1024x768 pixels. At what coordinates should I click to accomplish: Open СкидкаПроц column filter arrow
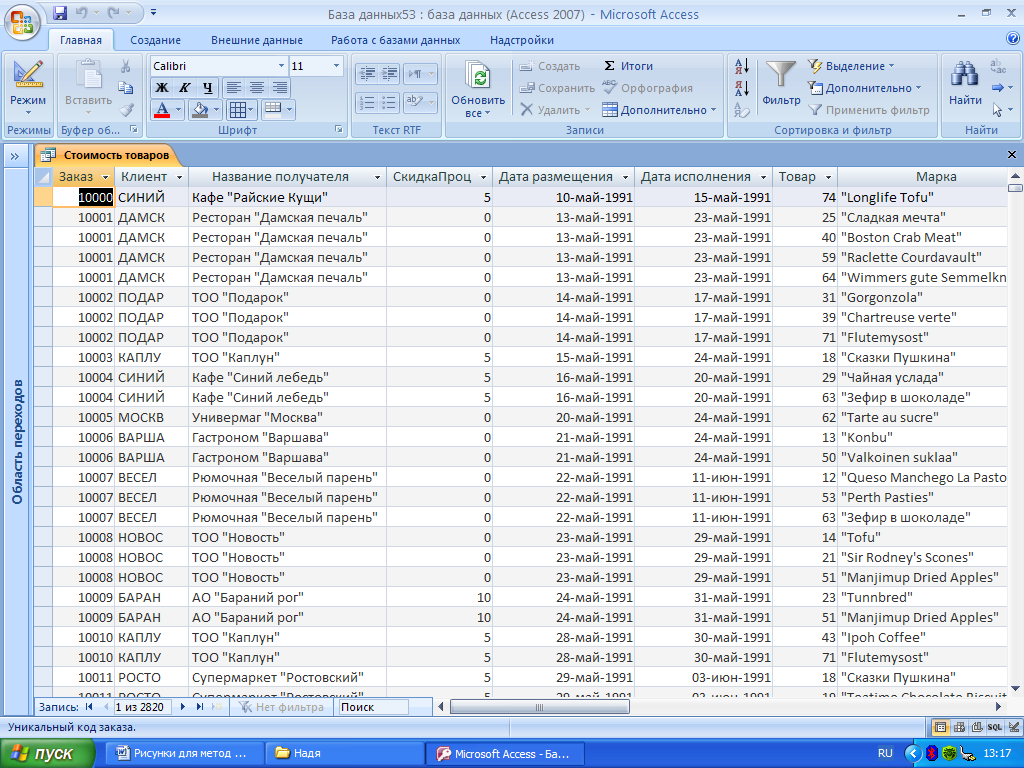click(x=483, y=177)
